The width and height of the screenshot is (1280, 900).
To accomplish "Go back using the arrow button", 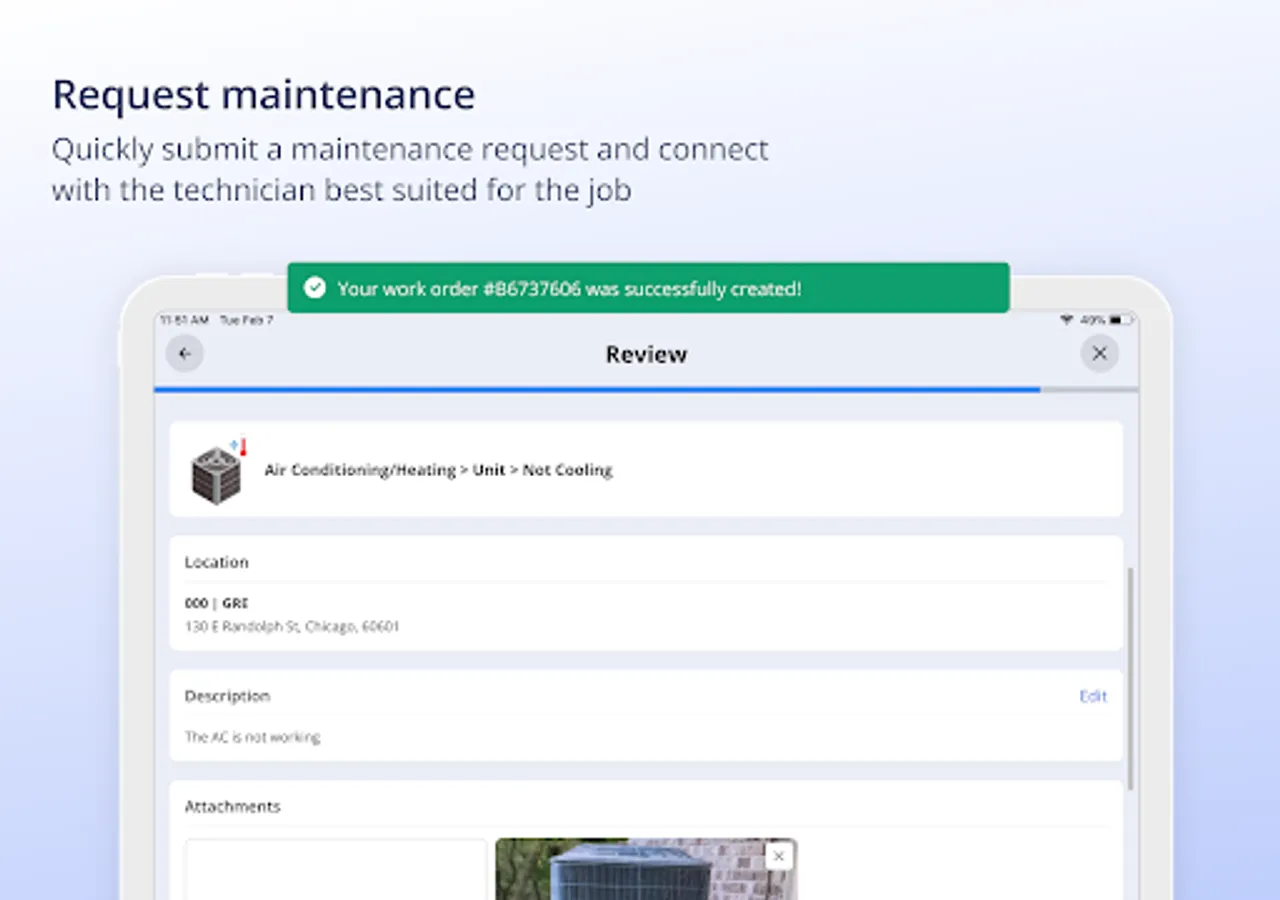I will 184,354.
